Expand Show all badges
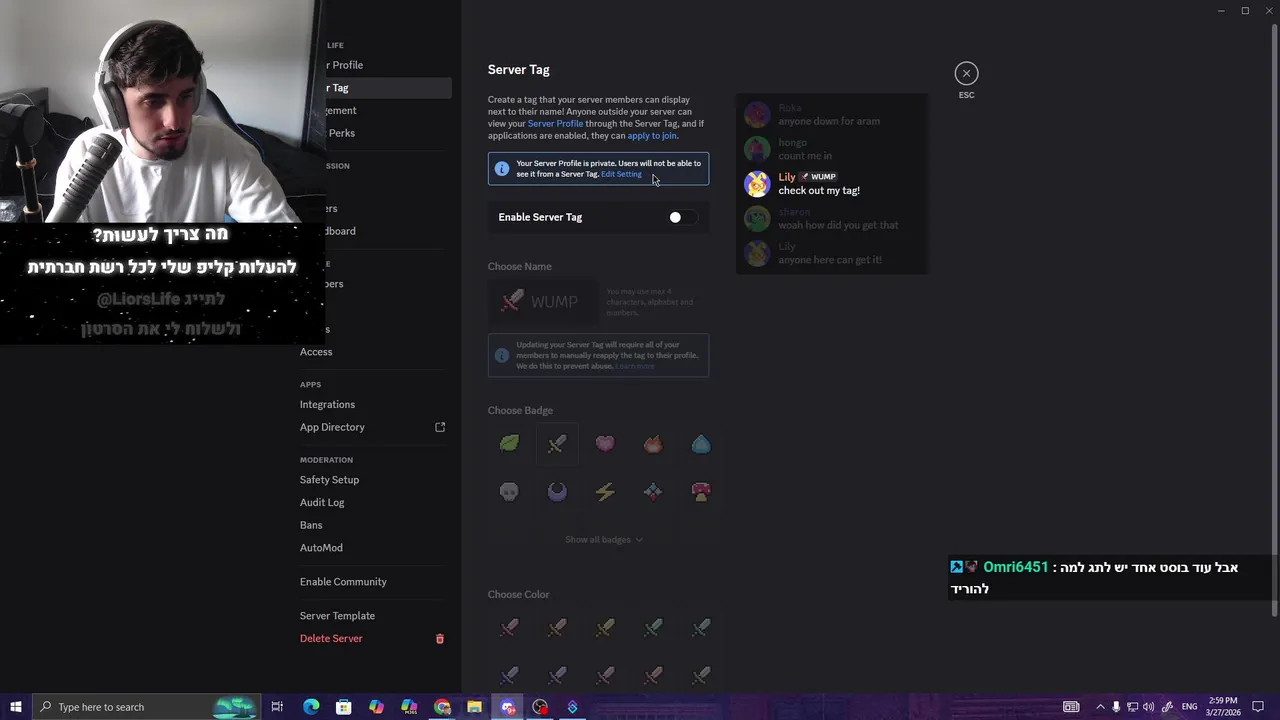This screenshot has width=1280, height=720. tap(604, 540)
